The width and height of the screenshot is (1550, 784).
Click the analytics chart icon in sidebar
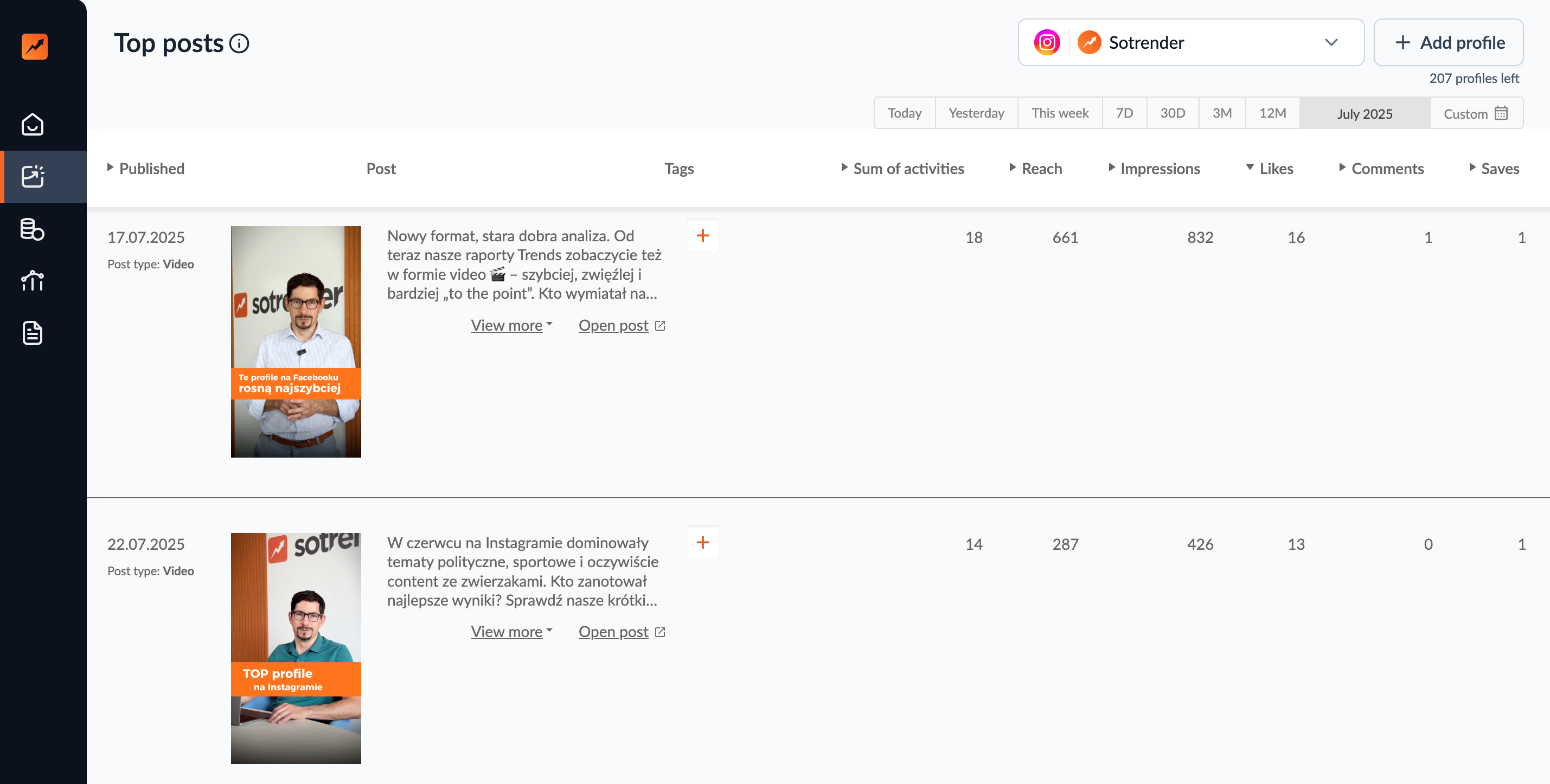pyautogui.click(x=33, y=280)
